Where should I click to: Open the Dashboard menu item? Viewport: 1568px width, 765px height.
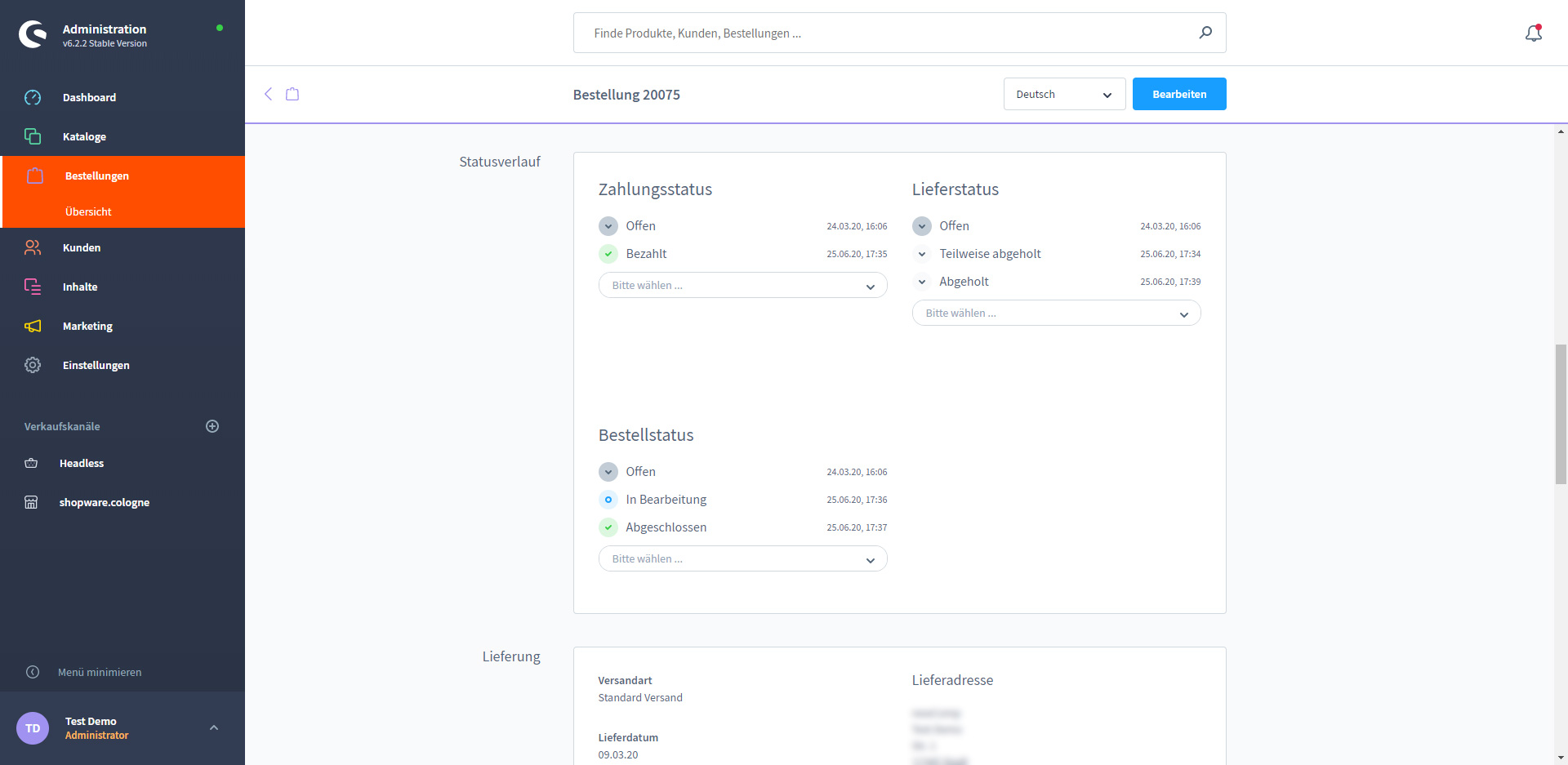coord(122,97)
